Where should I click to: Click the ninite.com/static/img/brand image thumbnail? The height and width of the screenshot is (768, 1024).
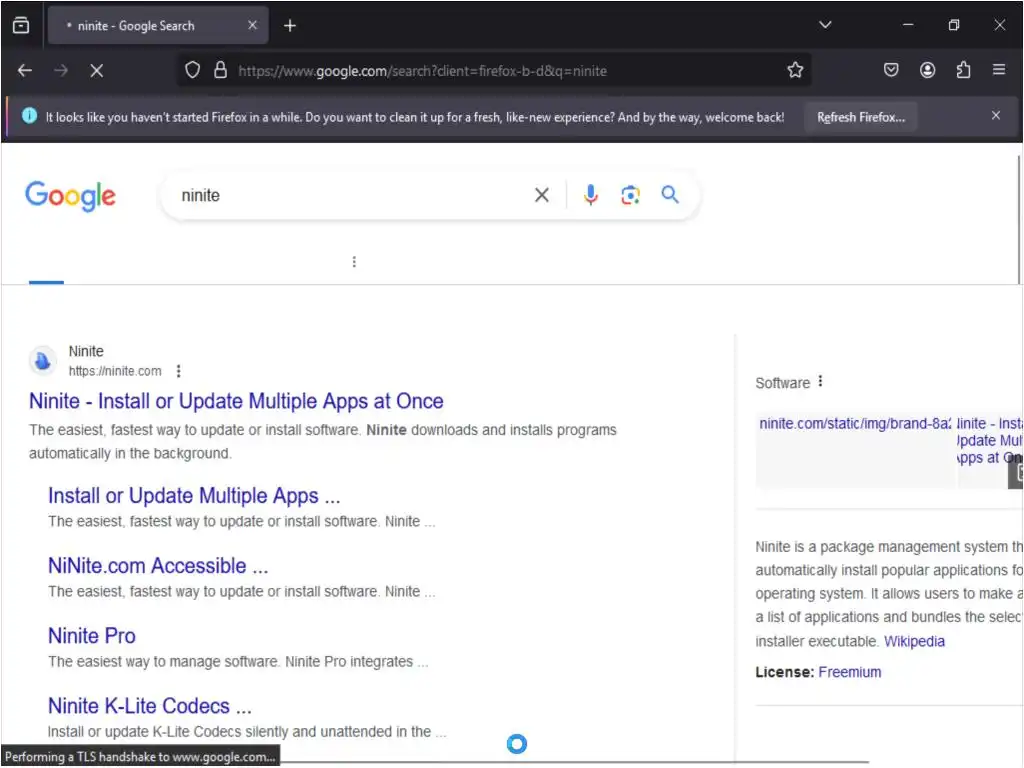pos(855,451)
